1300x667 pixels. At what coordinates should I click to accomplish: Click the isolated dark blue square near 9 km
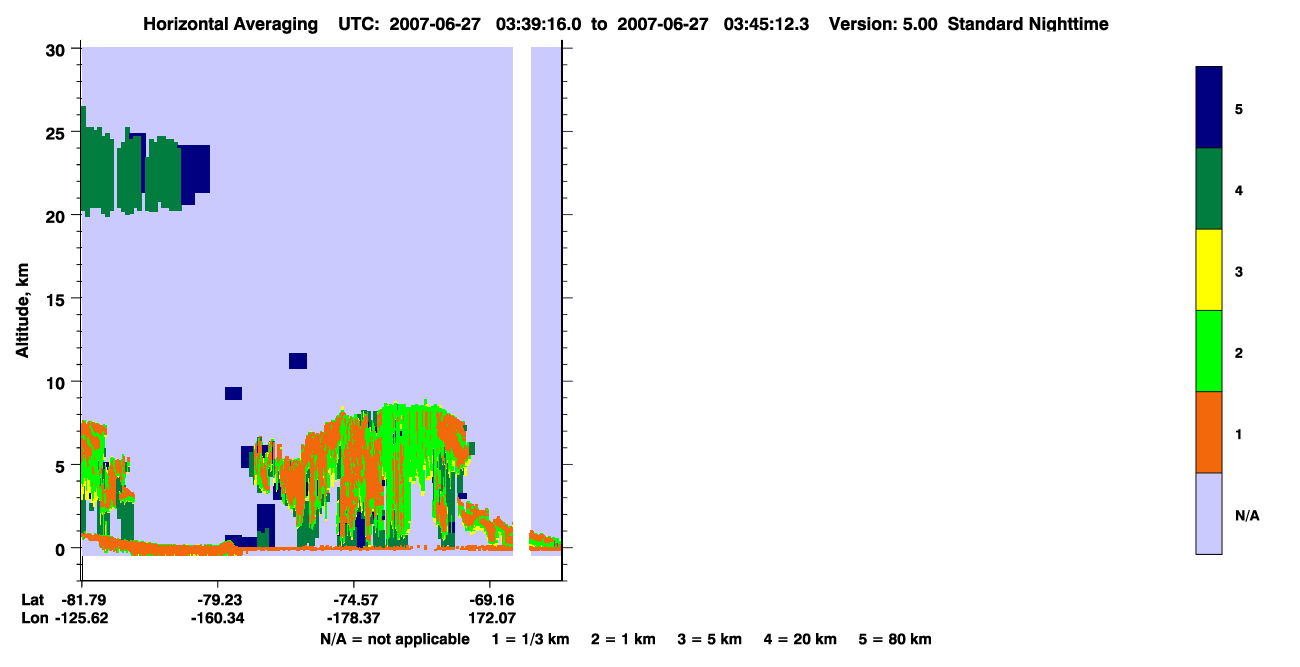pos(233,393)
